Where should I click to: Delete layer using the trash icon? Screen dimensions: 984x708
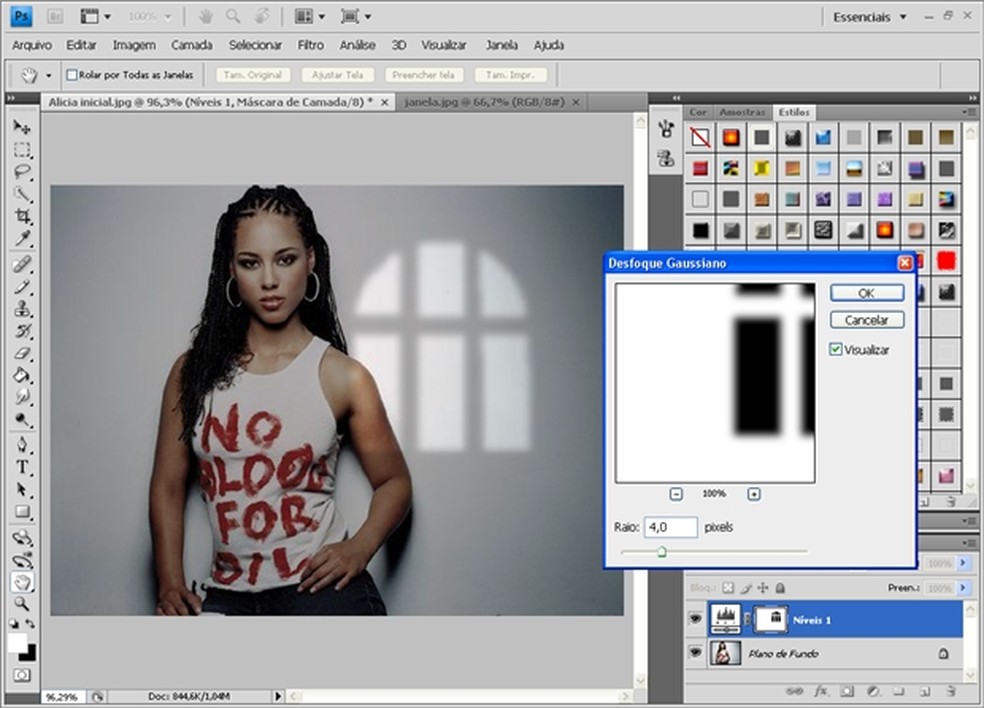pos(952,691)
